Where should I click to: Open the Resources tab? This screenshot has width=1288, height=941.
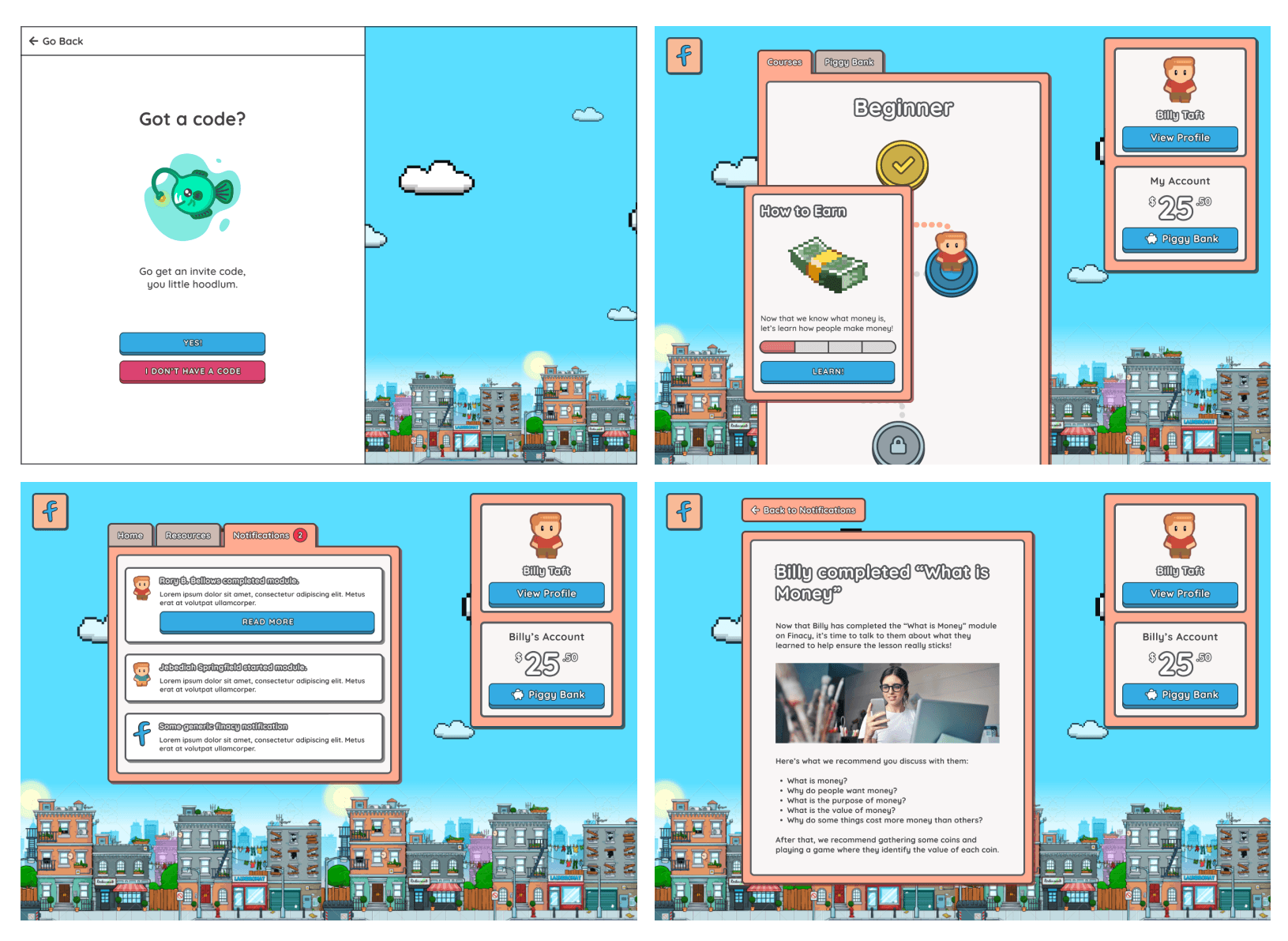tap(189, 535)
